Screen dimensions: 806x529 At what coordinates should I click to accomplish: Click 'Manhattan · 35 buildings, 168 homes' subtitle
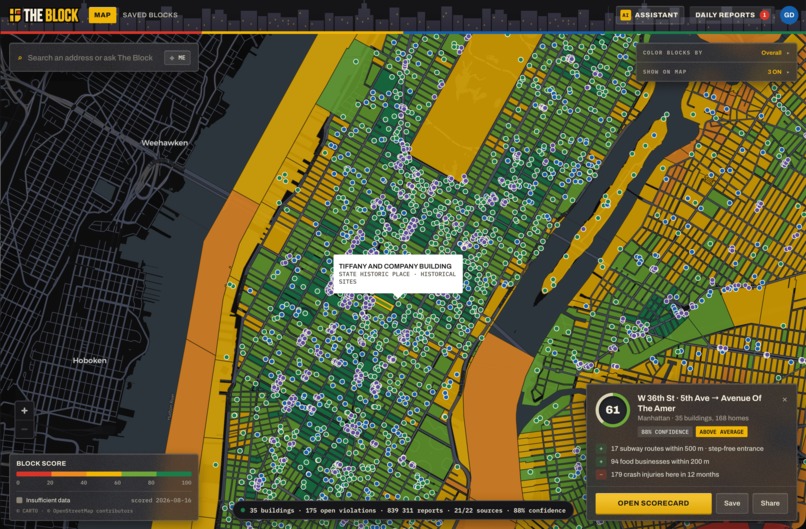pyautogui.click(x=693, y=418)
